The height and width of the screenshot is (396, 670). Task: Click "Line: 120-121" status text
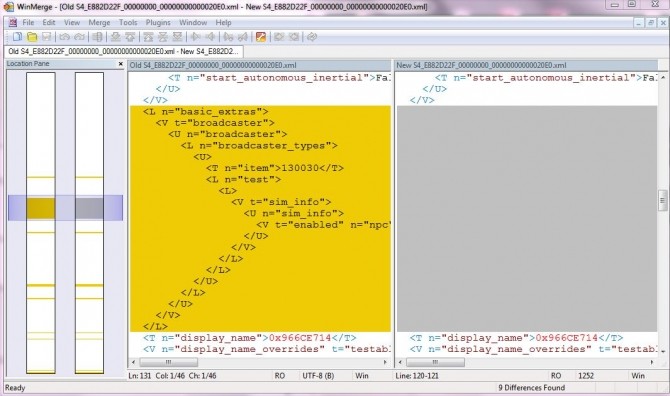click(417, 376)
